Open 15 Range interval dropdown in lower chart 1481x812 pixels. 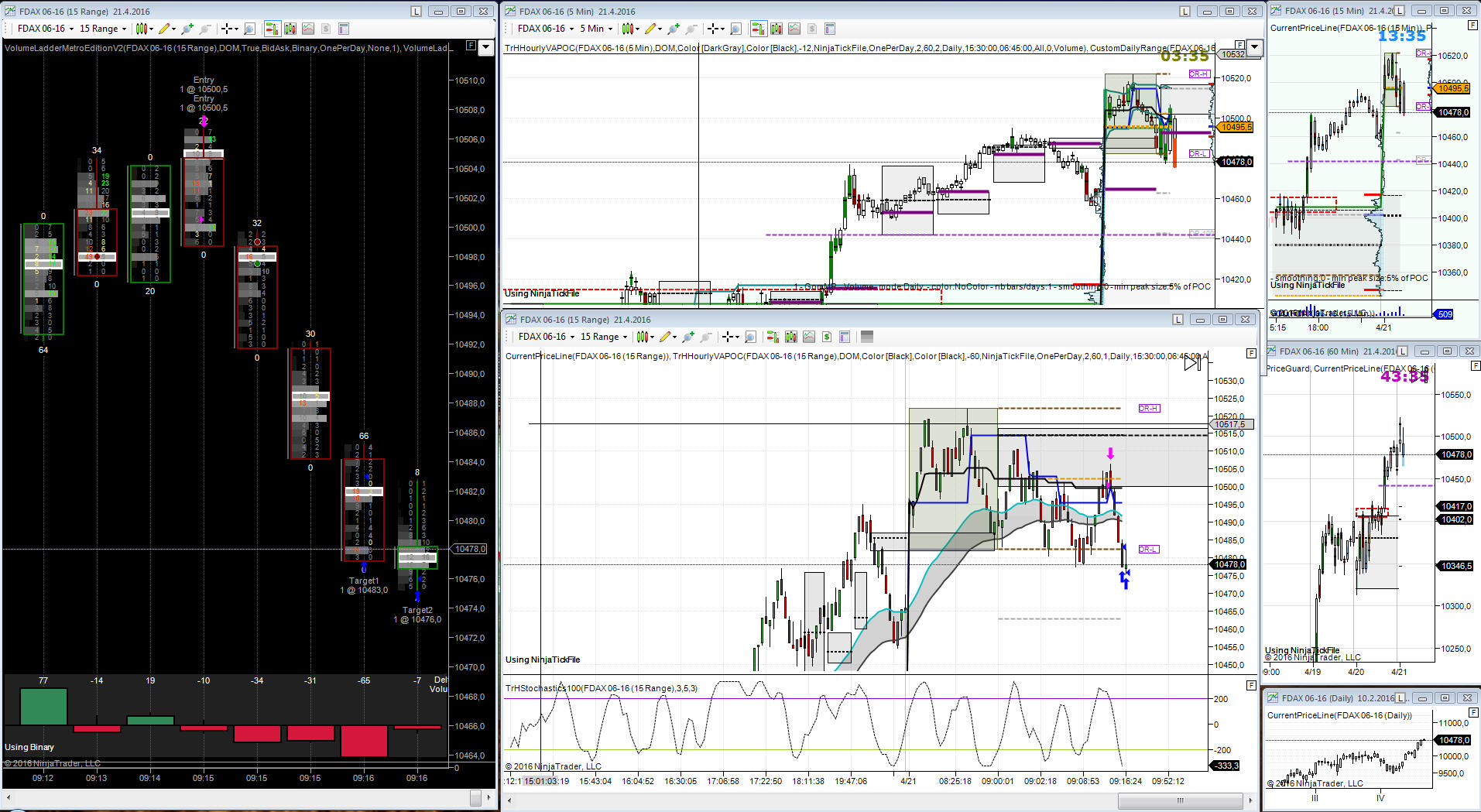604,337
